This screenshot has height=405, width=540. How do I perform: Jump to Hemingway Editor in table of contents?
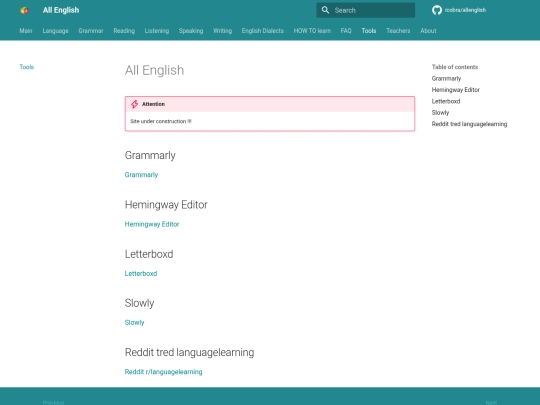456,90
